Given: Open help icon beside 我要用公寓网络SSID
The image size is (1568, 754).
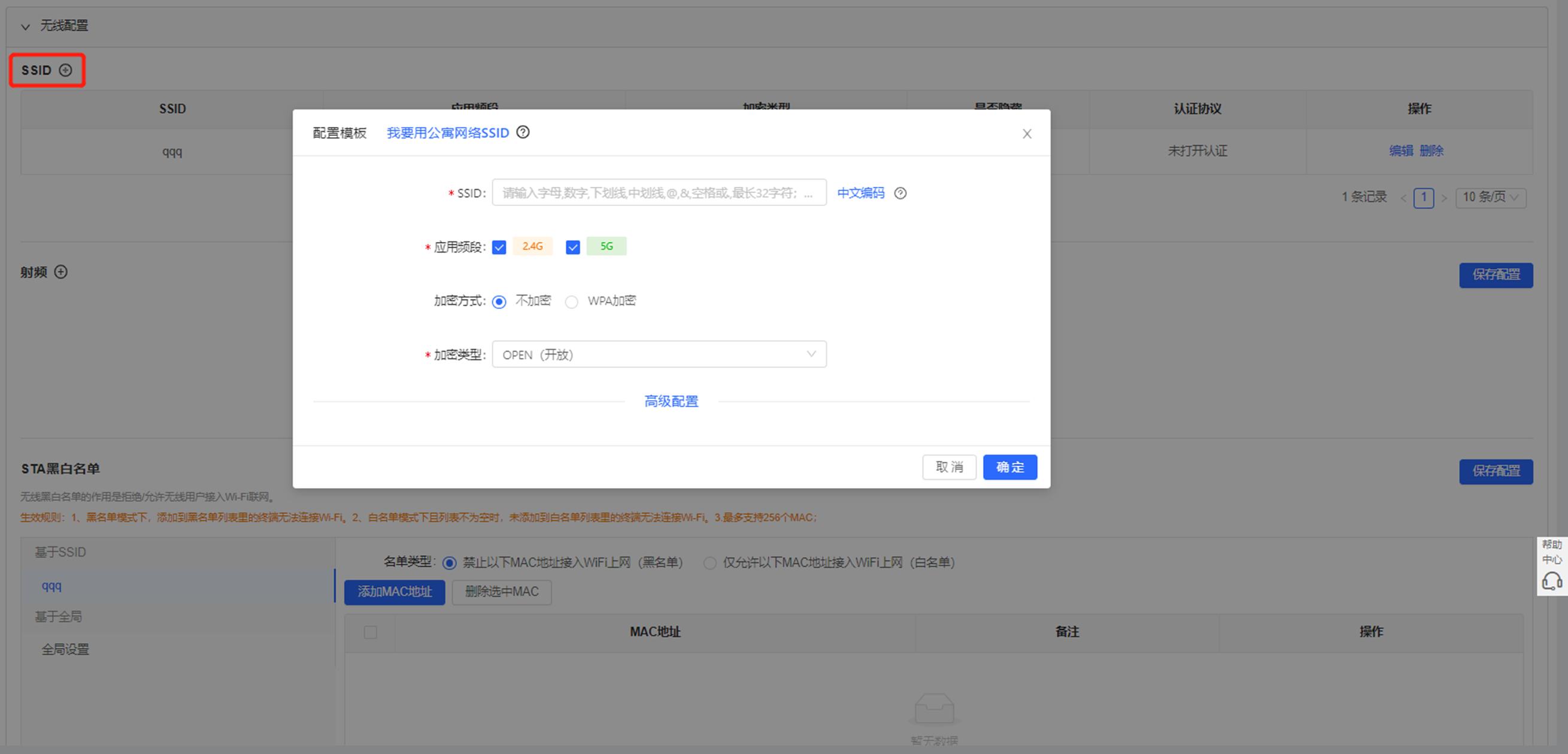Looking at the screenshot, I should coord(523,133).
